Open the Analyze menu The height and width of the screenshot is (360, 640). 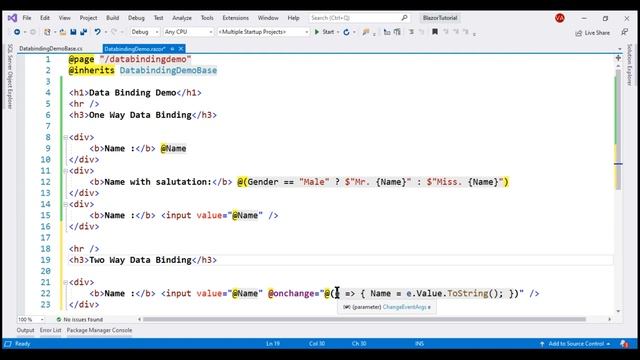tap(182, 18)
